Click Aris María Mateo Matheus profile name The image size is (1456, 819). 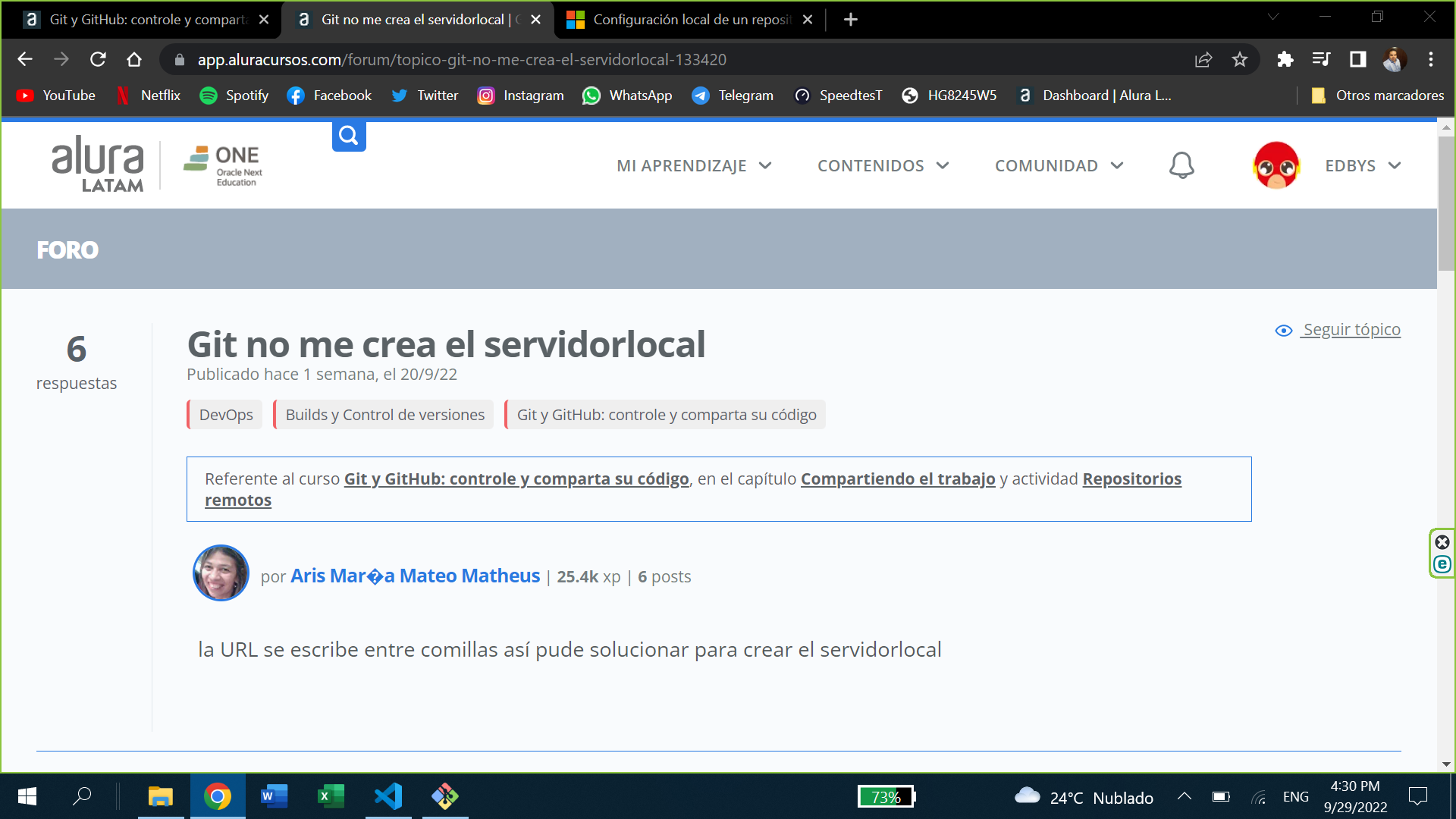pyautogui.click(x=415, y=575)
